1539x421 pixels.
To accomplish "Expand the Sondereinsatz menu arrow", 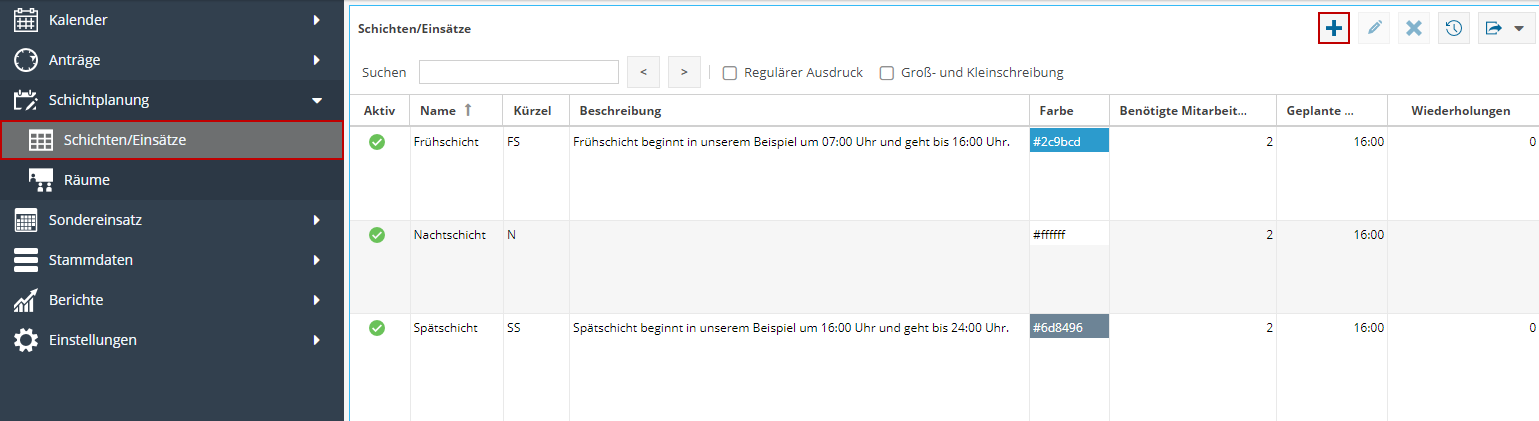I will point(316,220).
